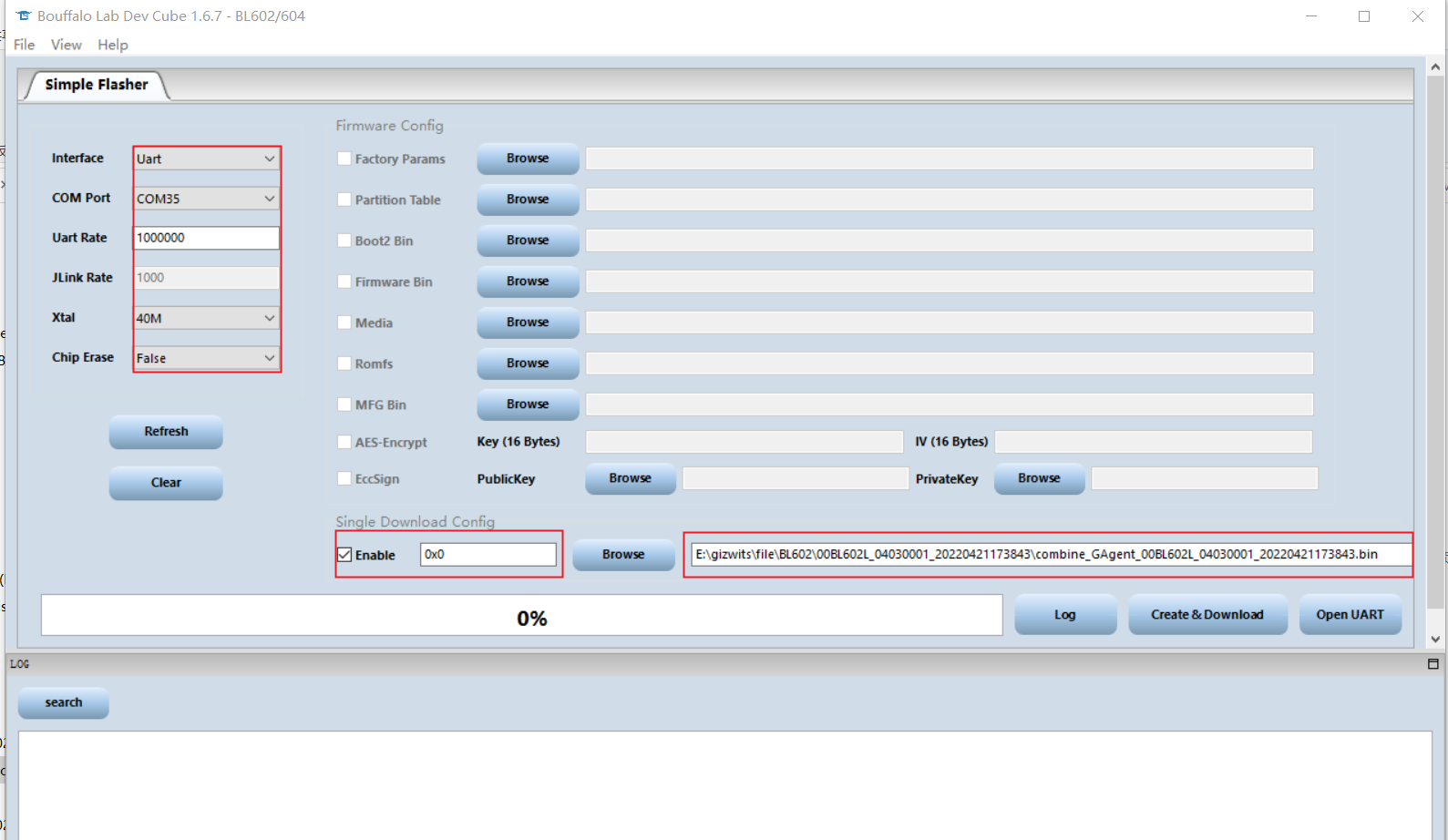Click the Bouffalo Lab app icon in title bar
This screenshot has width=1448, height=840.
click(24, 15)
